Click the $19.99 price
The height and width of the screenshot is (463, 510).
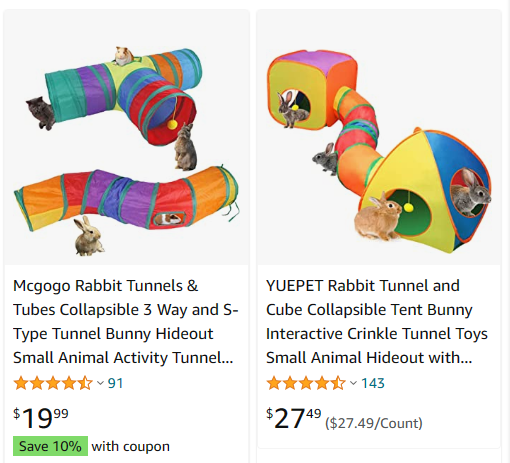click(41, 418)
